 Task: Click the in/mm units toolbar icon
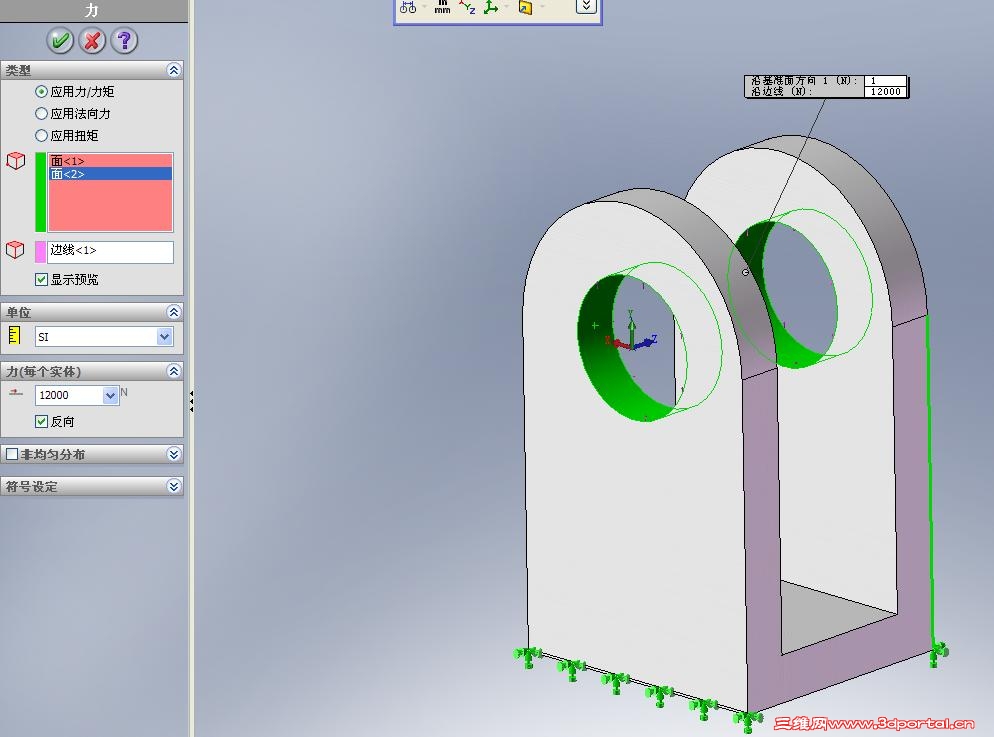click(442, 7)
